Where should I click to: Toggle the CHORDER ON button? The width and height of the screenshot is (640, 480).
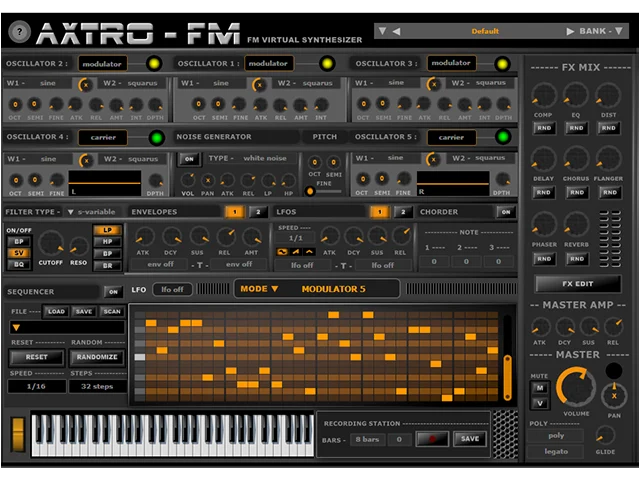click(506, 212)
